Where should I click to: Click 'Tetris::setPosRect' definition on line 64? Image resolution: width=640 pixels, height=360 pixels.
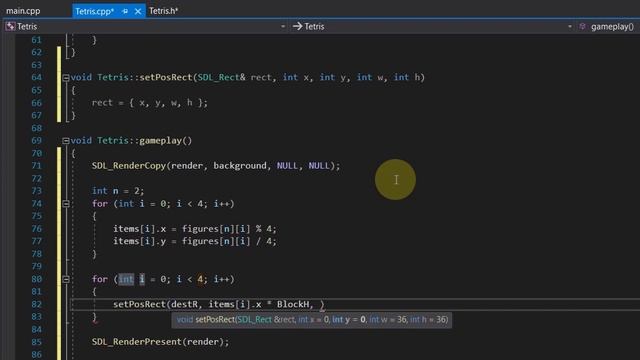145,78
